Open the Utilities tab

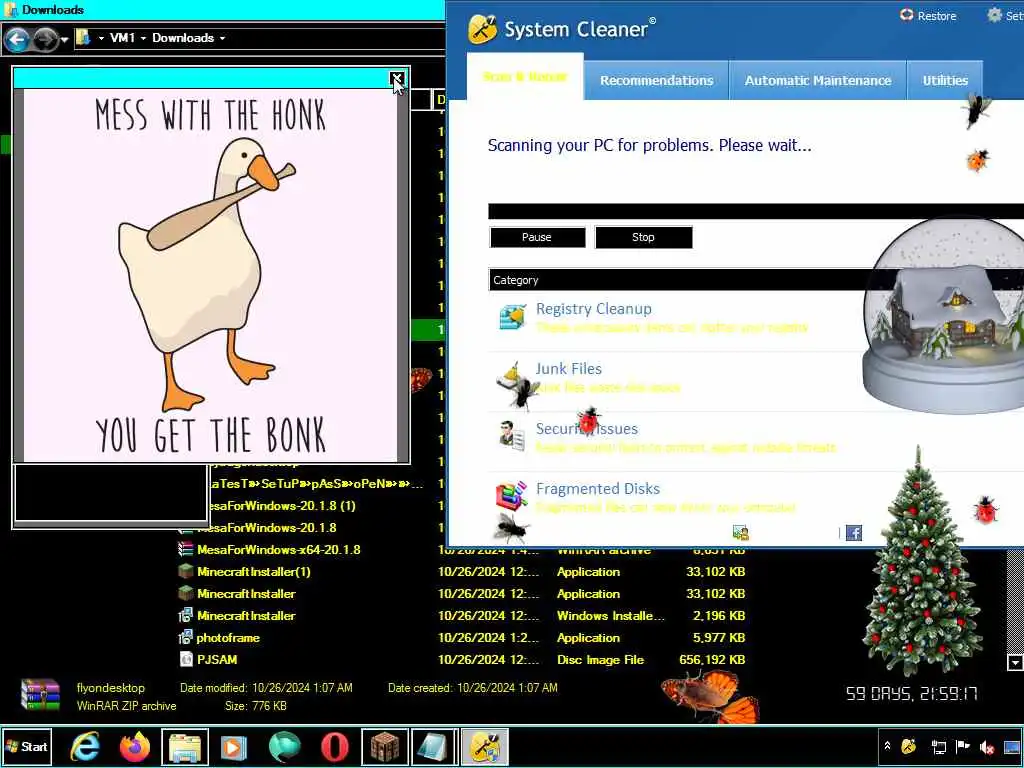point(945,80)
